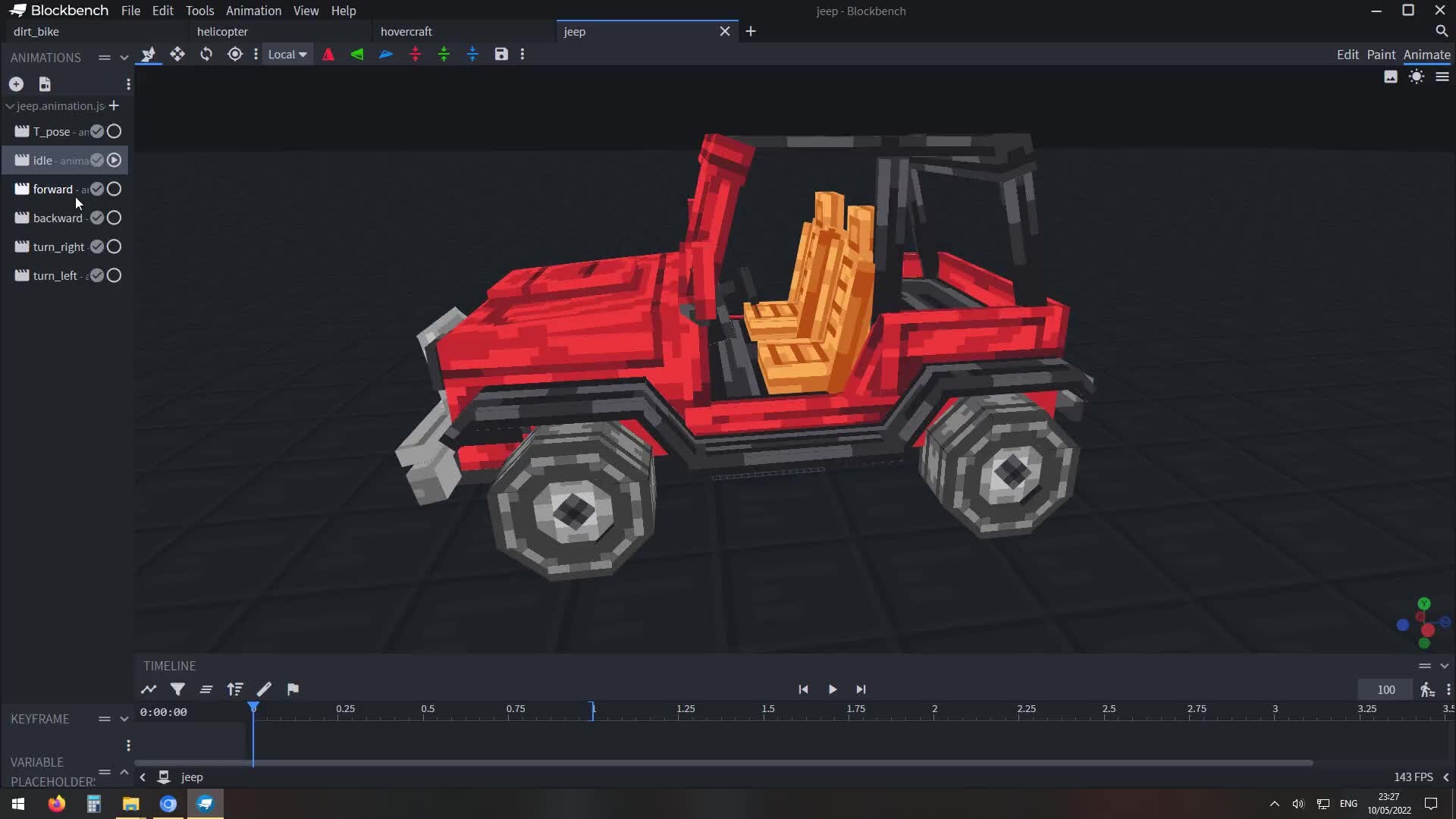Enable playing circle for turn_left animation
The image size is (1456, 819).
pos(114,275)
